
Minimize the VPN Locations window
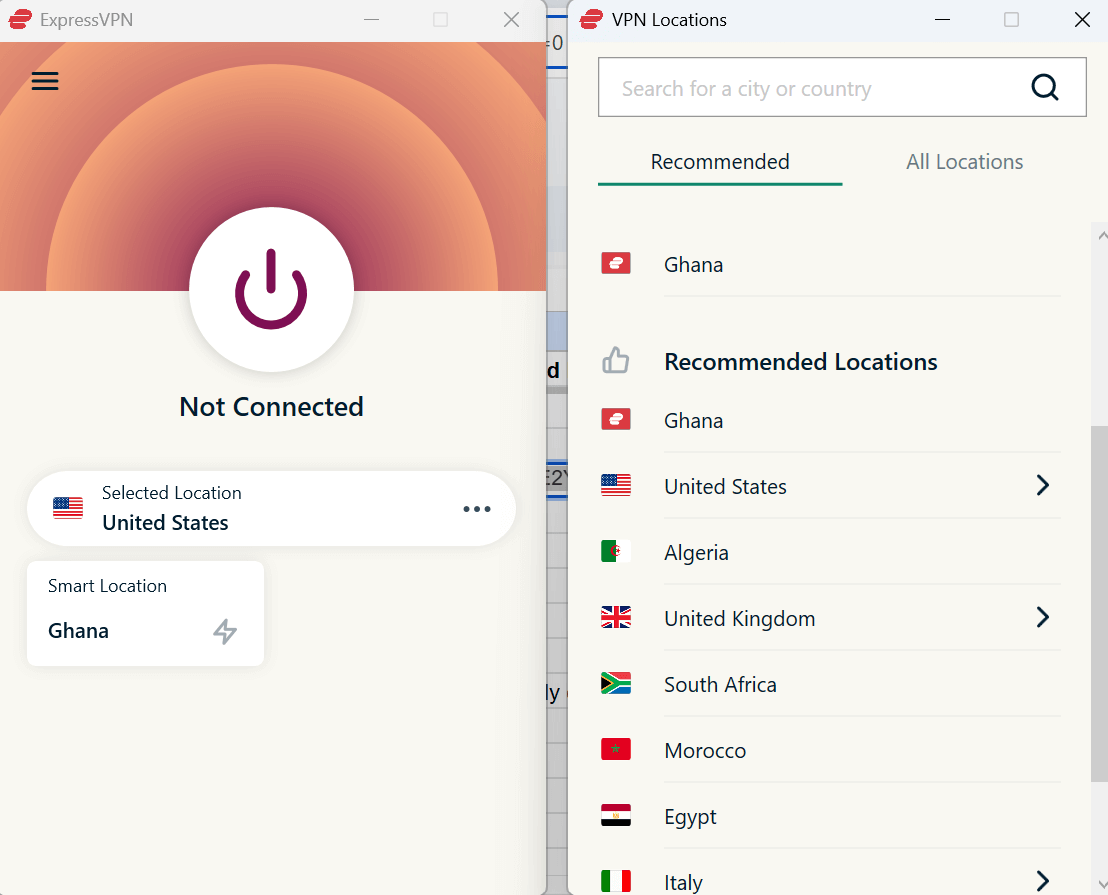click(942, 19)
